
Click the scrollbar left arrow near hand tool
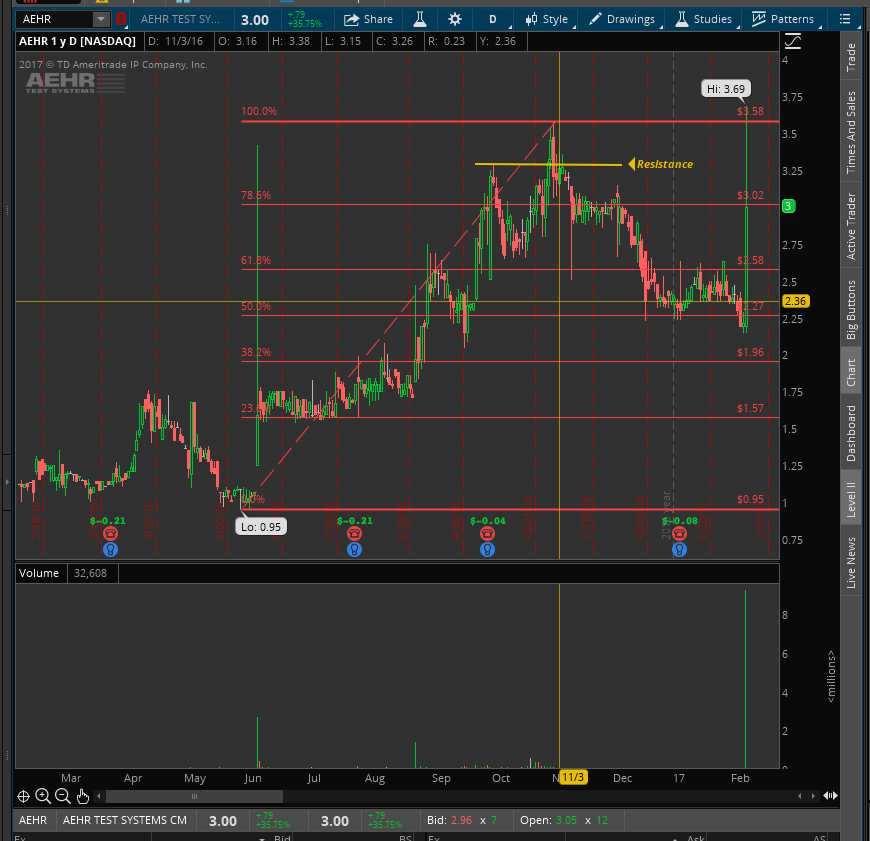point(99,797)
